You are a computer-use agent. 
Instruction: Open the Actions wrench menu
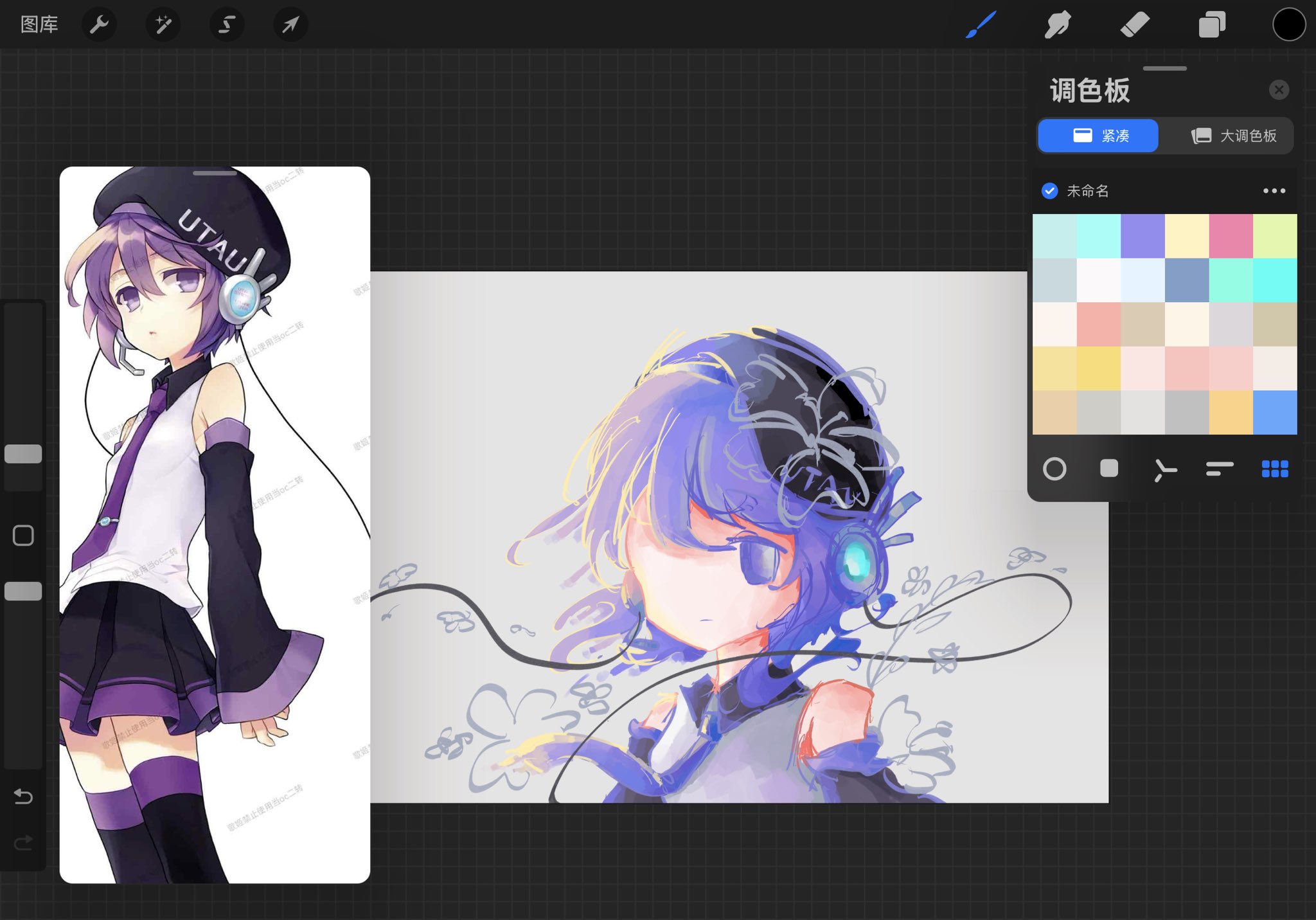99,25
